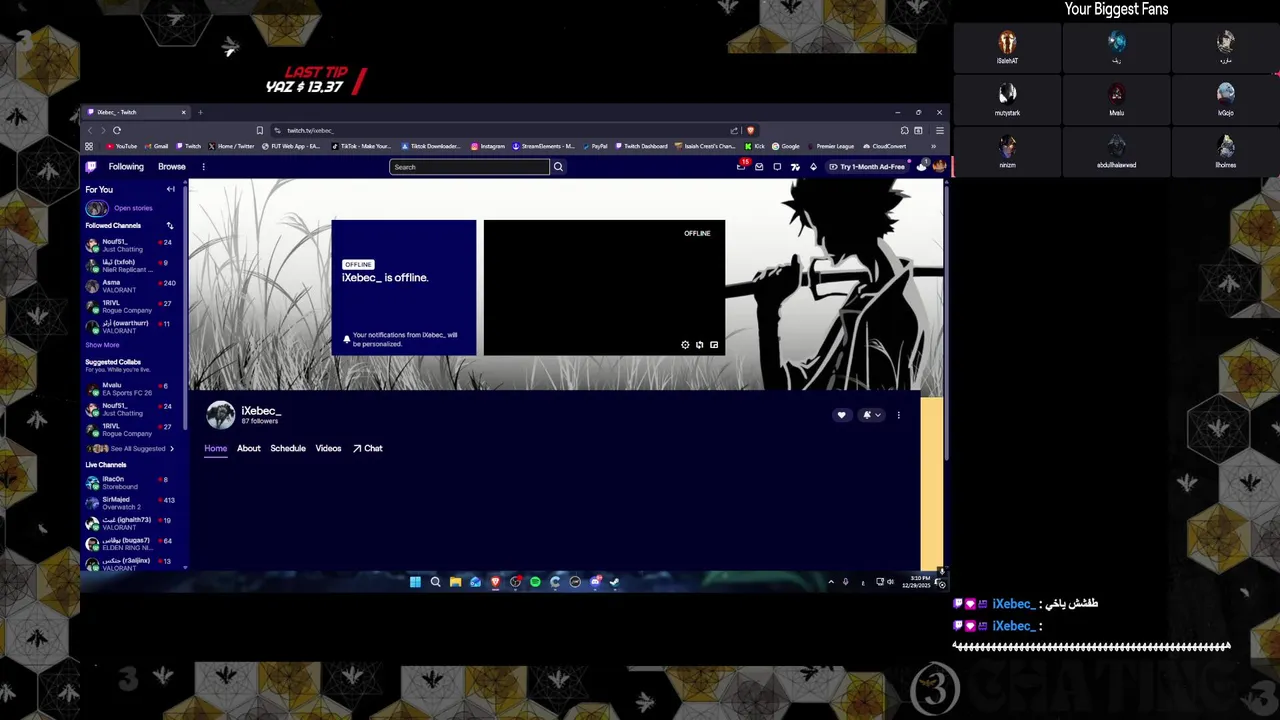Click Try 1-Month Ad-Free button
The width and height of the screenshot is (1280, 720).
(x=868, y=167)
